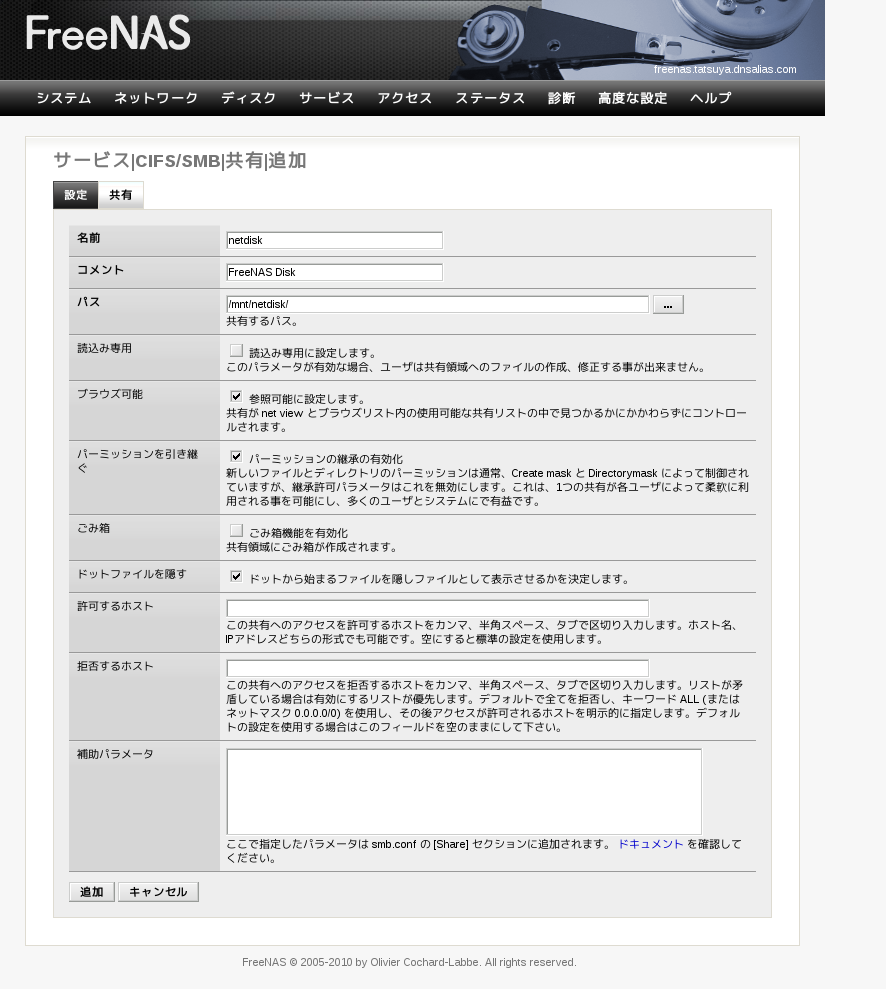This screenshot has height=989, width=886.
Task: Click the 読込み専用に設定します。 label
Action: pos(313,353)
